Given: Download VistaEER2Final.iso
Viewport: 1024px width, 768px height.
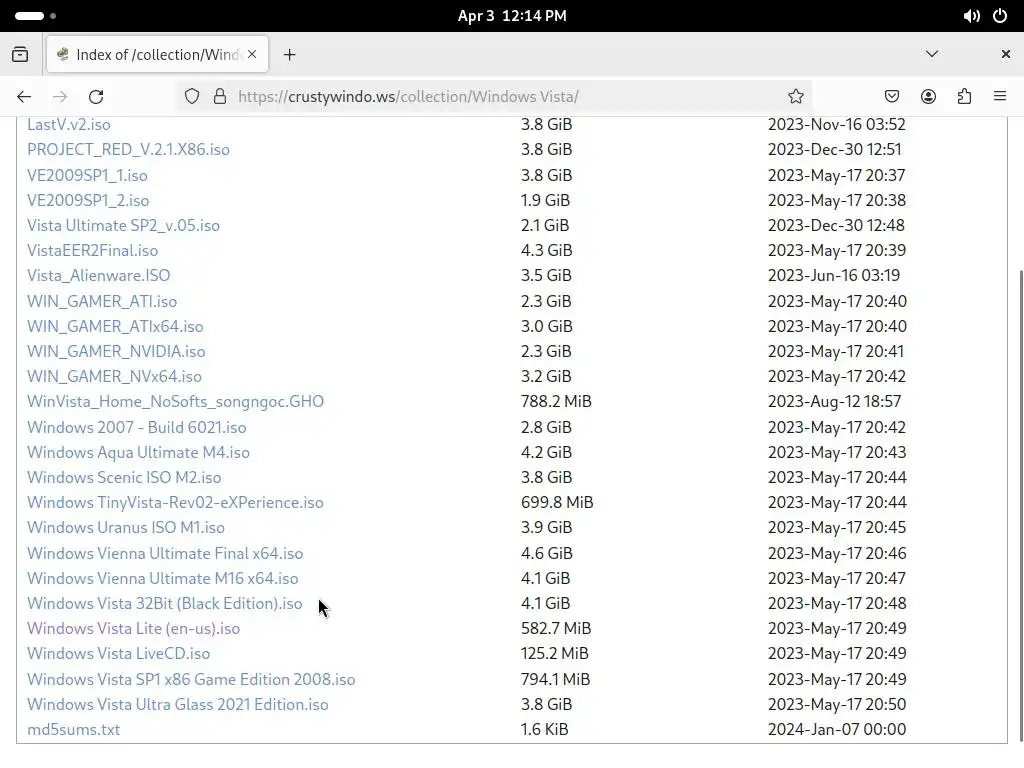Looking at the screenshot, I should [x=92, y=251].
